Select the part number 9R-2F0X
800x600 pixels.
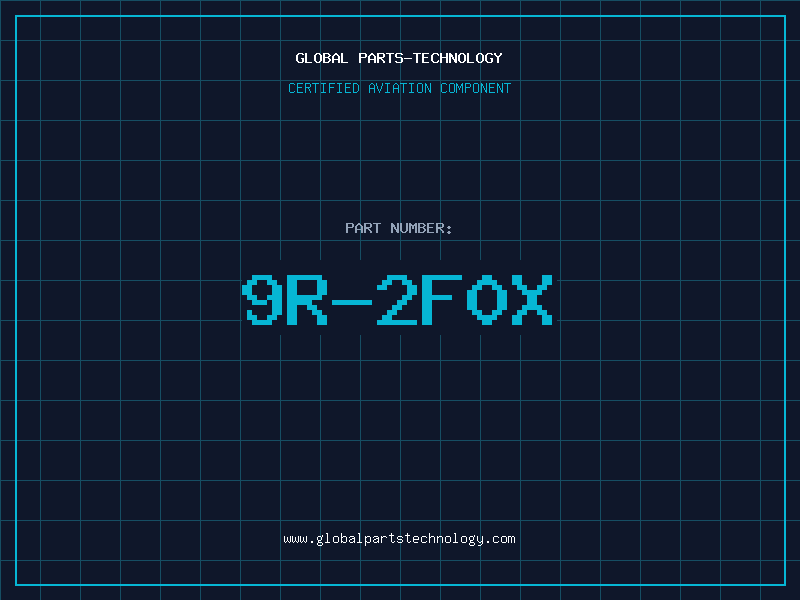[397, 300]
